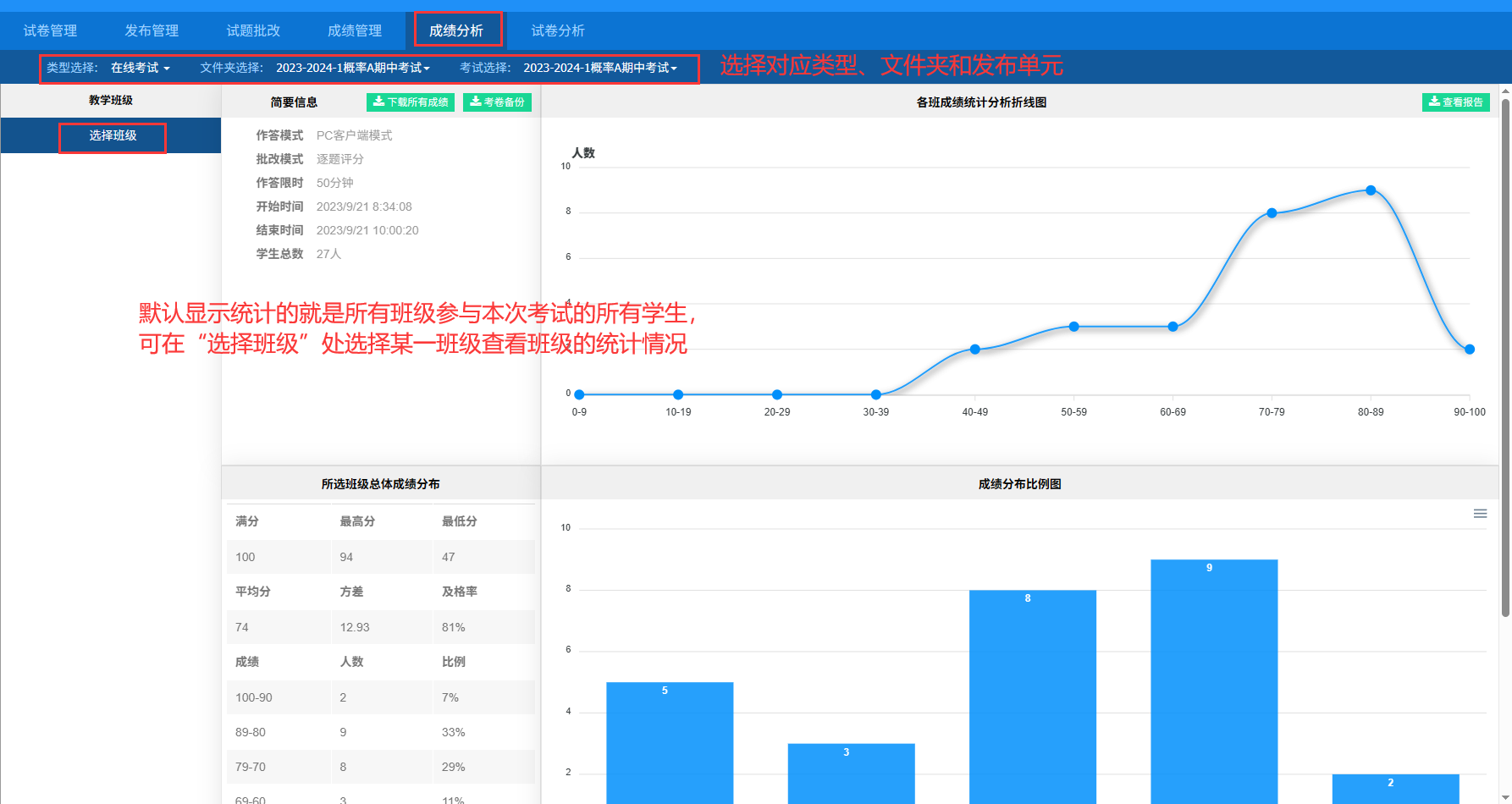Click the full mark value 100
Image resolution: width=1512 pixels, height=804 pixels.
tap(246, 557)
